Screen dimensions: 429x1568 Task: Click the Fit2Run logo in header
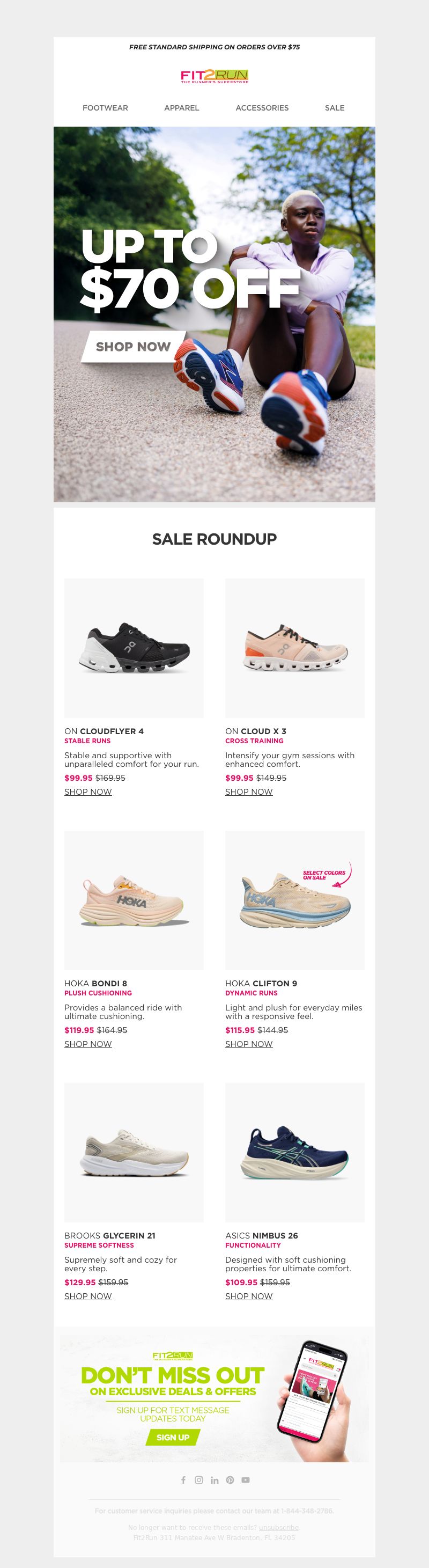pyautogui.click(x=214, y=77)
